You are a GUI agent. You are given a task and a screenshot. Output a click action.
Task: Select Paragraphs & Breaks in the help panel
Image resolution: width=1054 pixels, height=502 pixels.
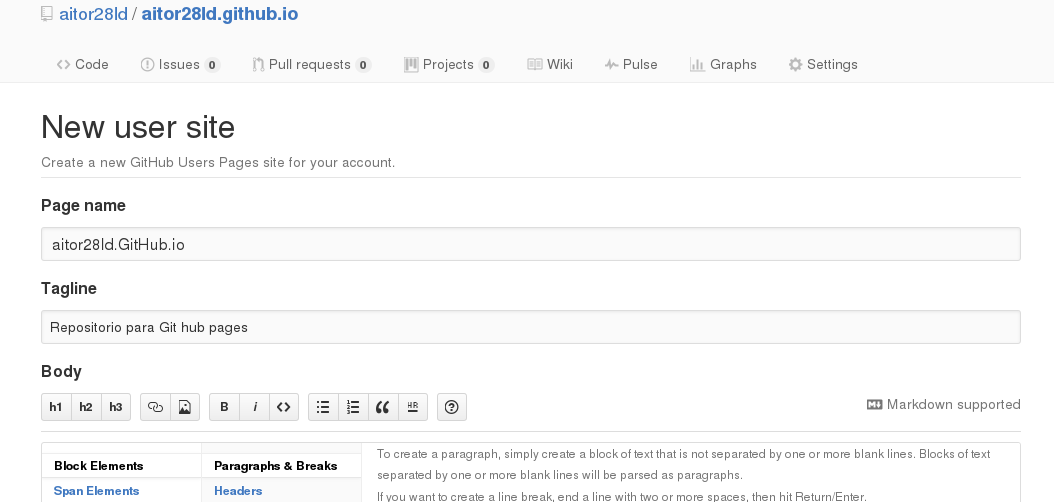coord(276,466)
